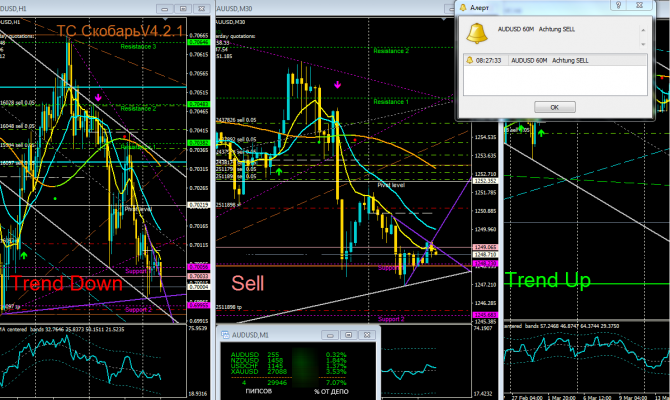Select the 08:27:33 AUDUSD 60M alert row
Screen dimensions: 670x400
pyautogui.click(x=555, y=60)
